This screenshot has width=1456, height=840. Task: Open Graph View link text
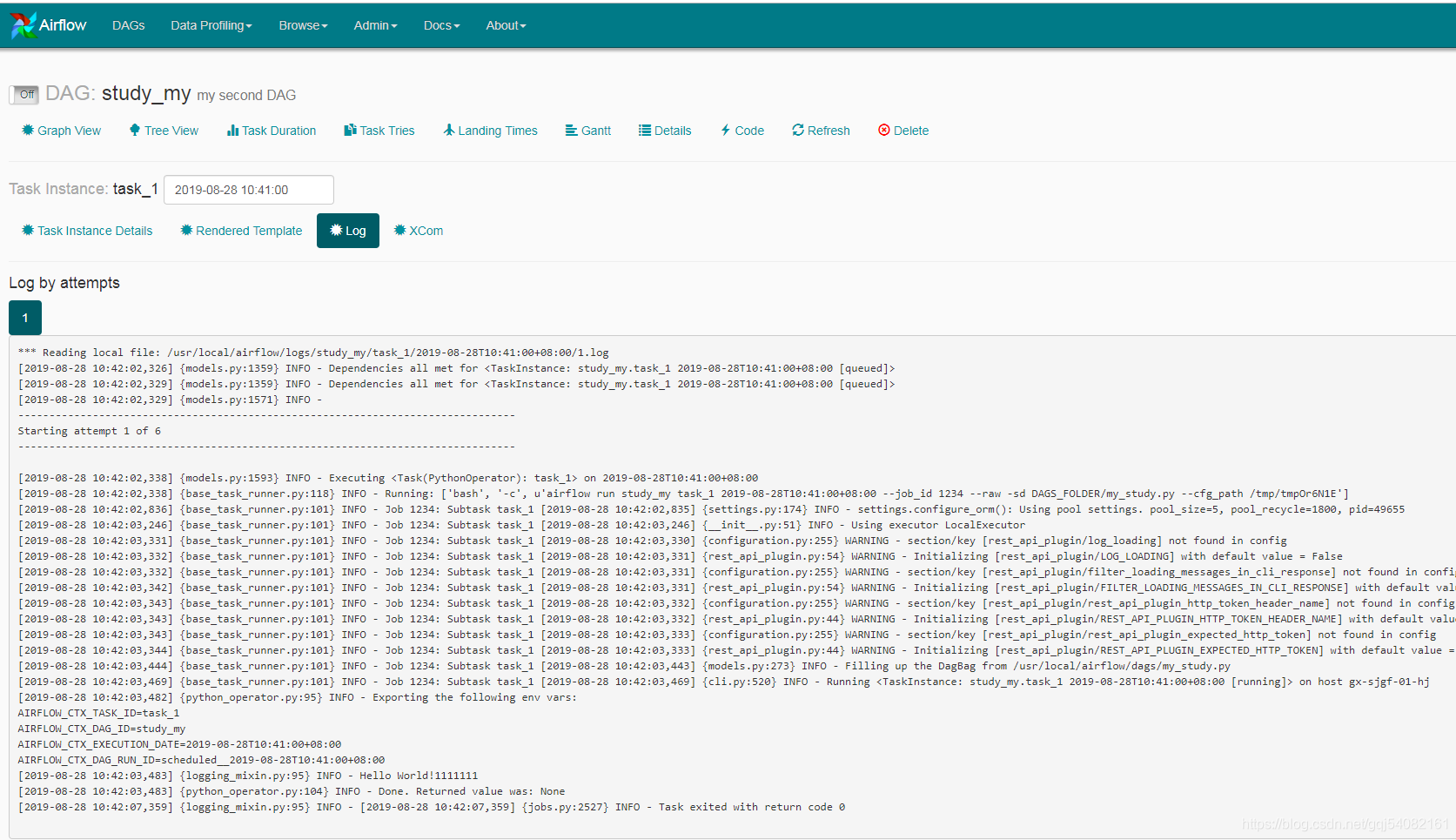coord(69,131)
